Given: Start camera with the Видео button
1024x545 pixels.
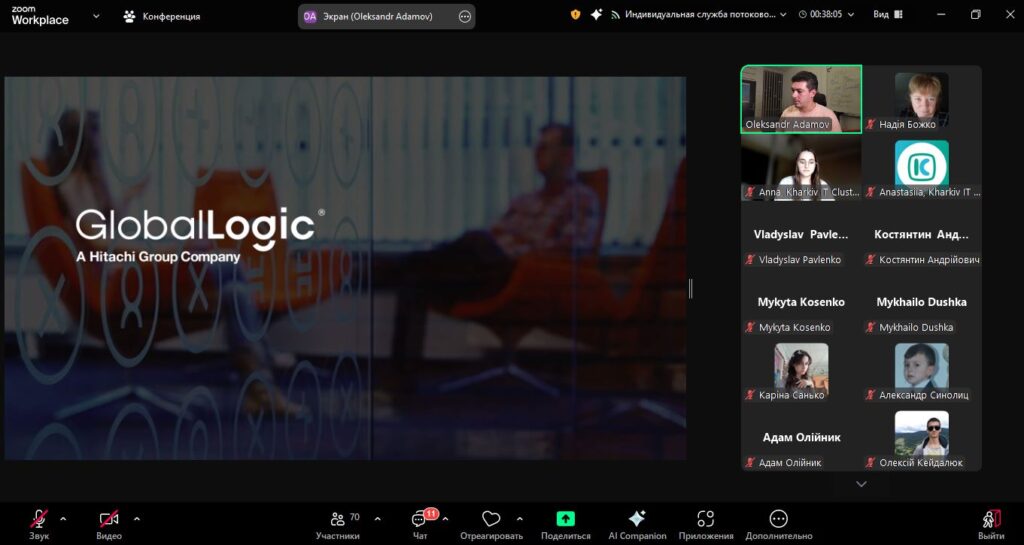Looking at the screenshot, I should coord(109,525).
